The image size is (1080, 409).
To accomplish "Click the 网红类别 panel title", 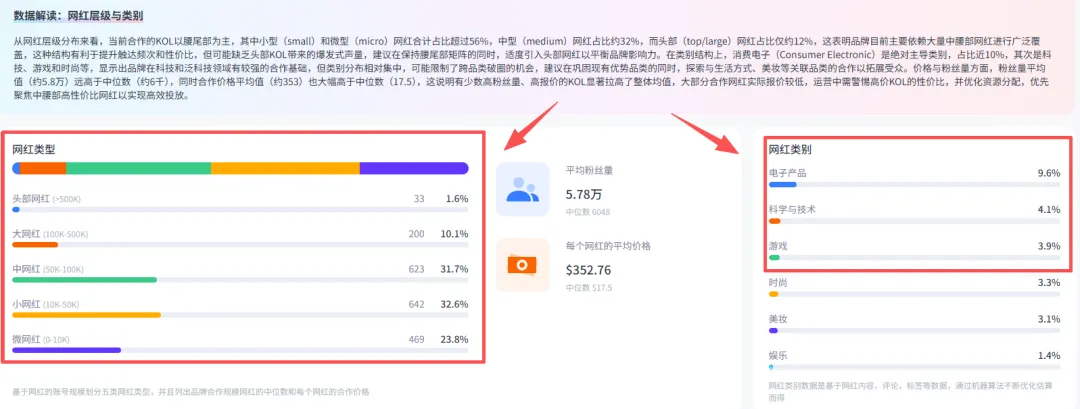I will tap(790, 149).
